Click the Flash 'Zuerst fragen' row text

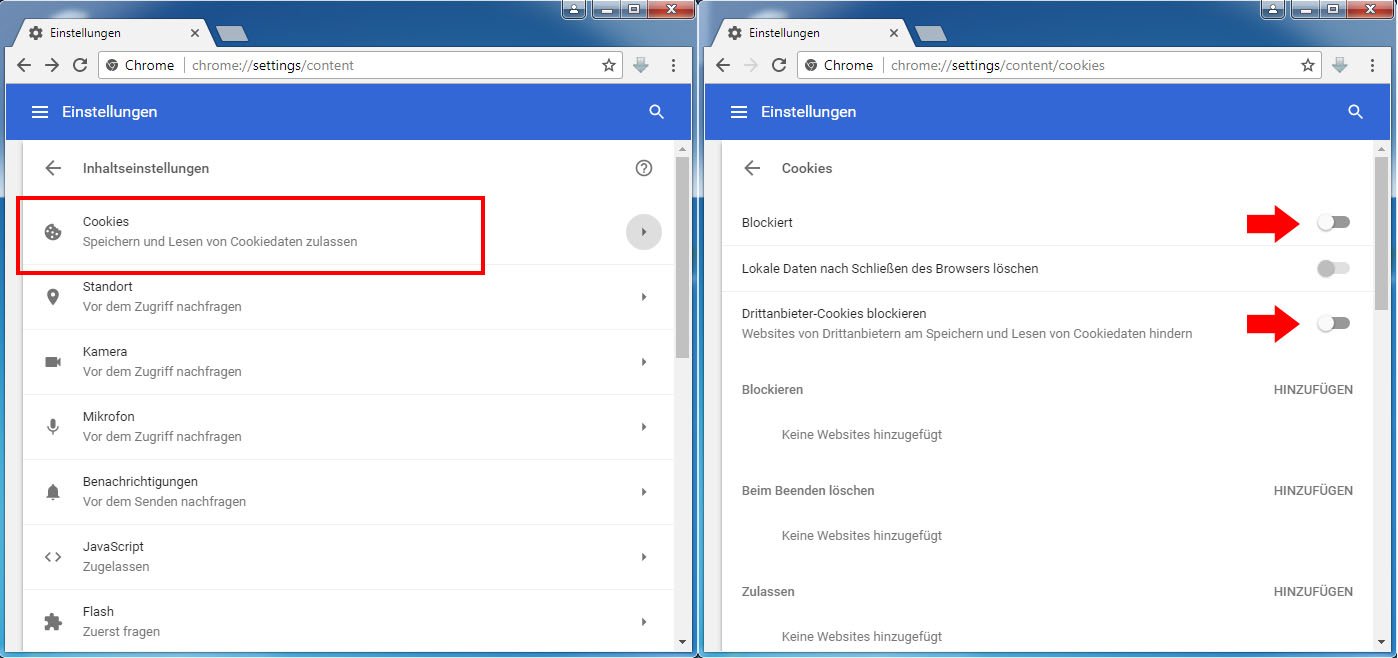(121, 632)
